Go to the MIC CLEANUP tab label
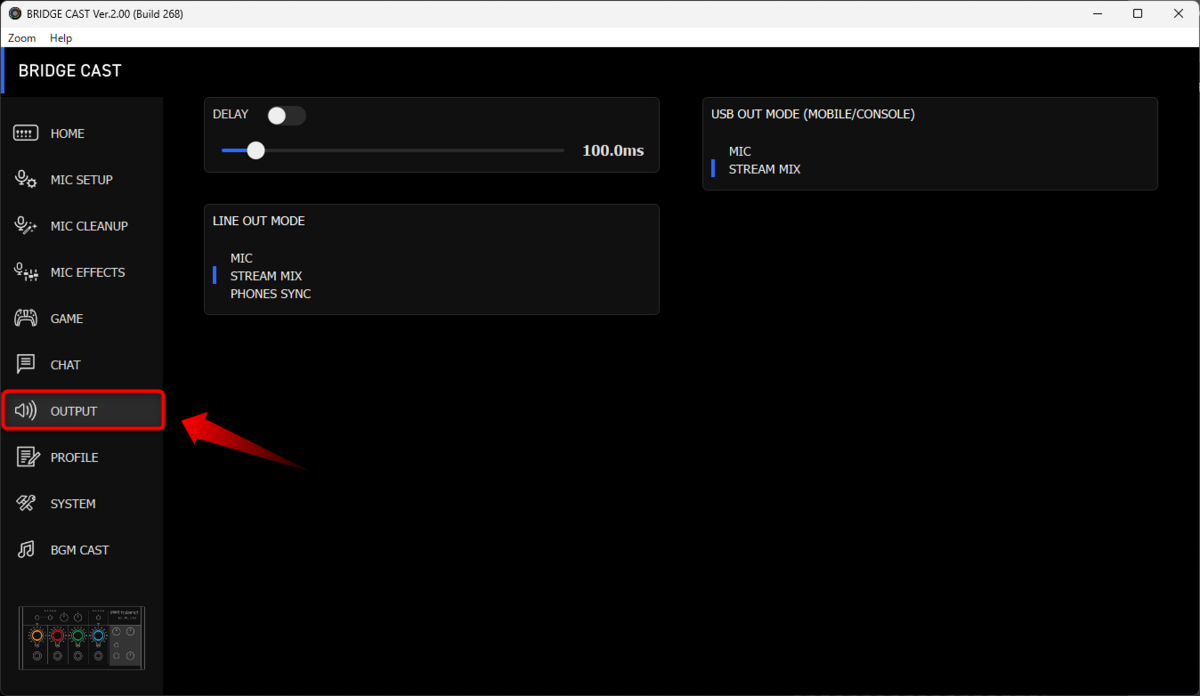Viewport: 1200px width, 696px height. pyautogui.click(x=89, y=226)
